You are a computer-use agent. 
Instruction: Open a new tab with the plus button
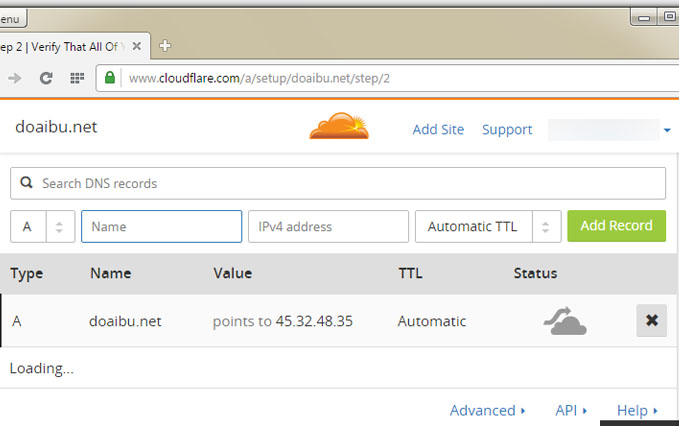coord(165,45)
